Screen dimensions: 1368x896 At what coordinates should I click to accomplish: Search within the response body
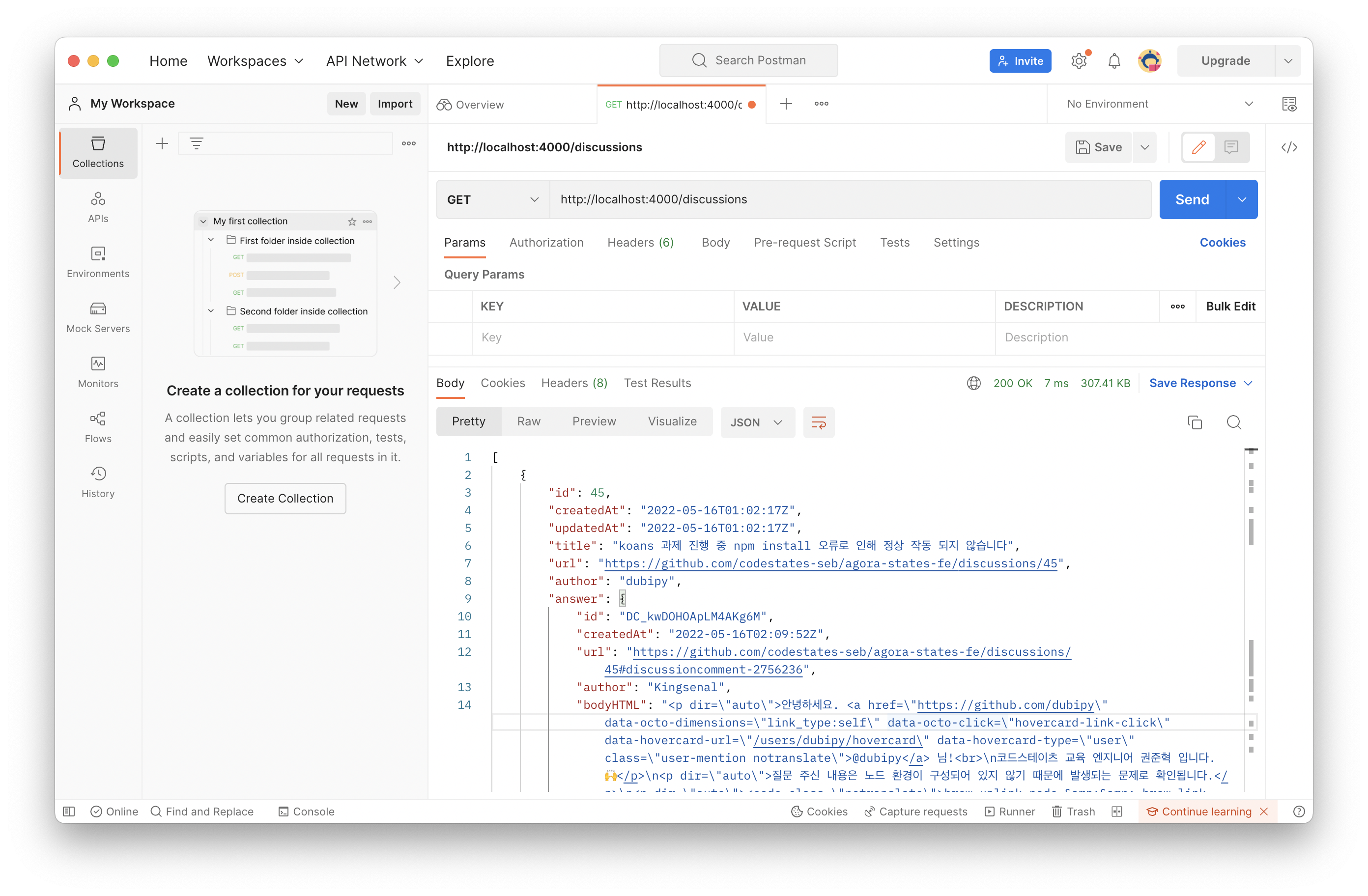click(1233, 422)
